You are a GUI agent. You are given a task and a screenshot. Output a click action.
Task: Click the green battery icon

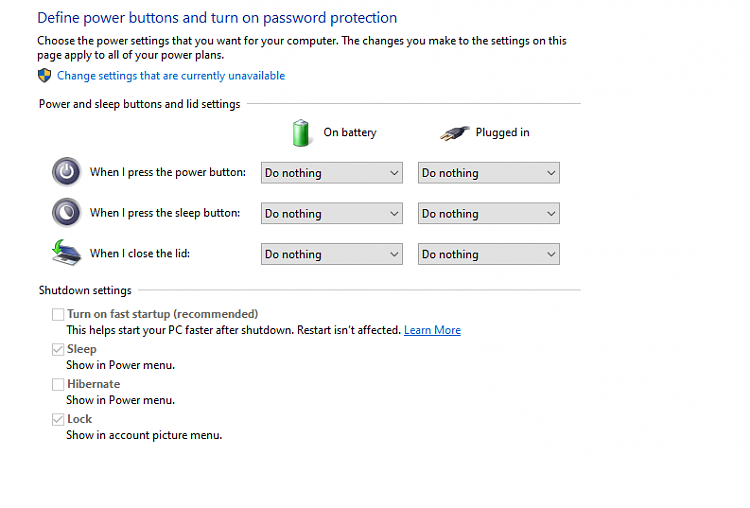point(301,132)
